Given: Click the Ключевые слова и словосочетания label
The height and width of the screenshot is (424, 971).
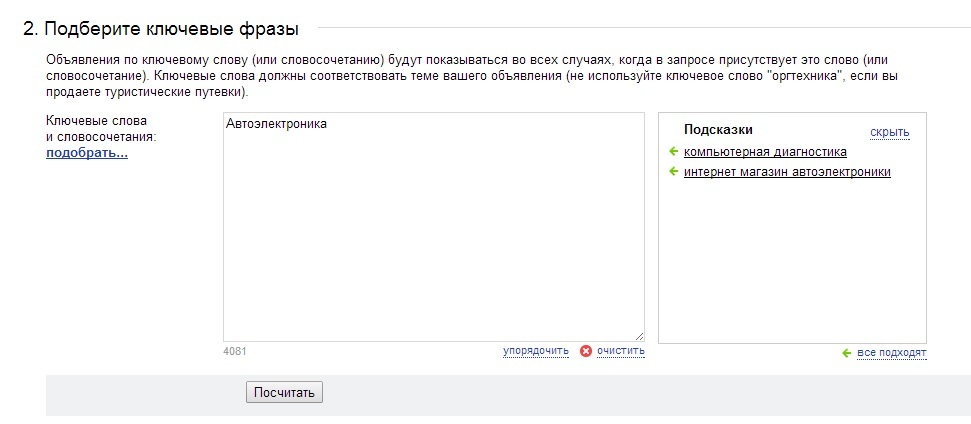Looking at the screenshot, I should coord(101,128).
